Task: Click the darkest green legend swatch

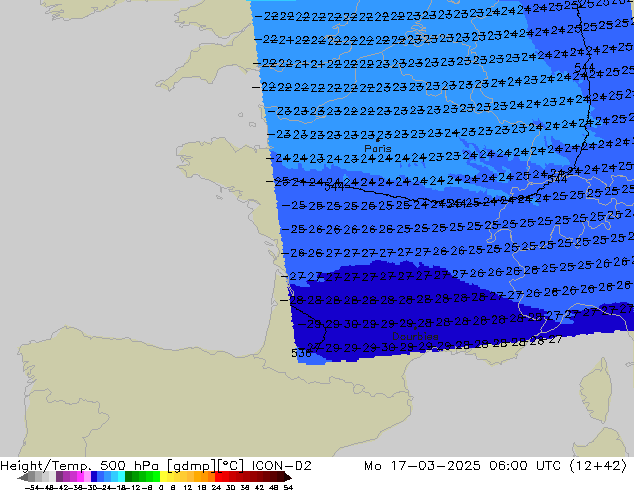Action: pos(128,477)
